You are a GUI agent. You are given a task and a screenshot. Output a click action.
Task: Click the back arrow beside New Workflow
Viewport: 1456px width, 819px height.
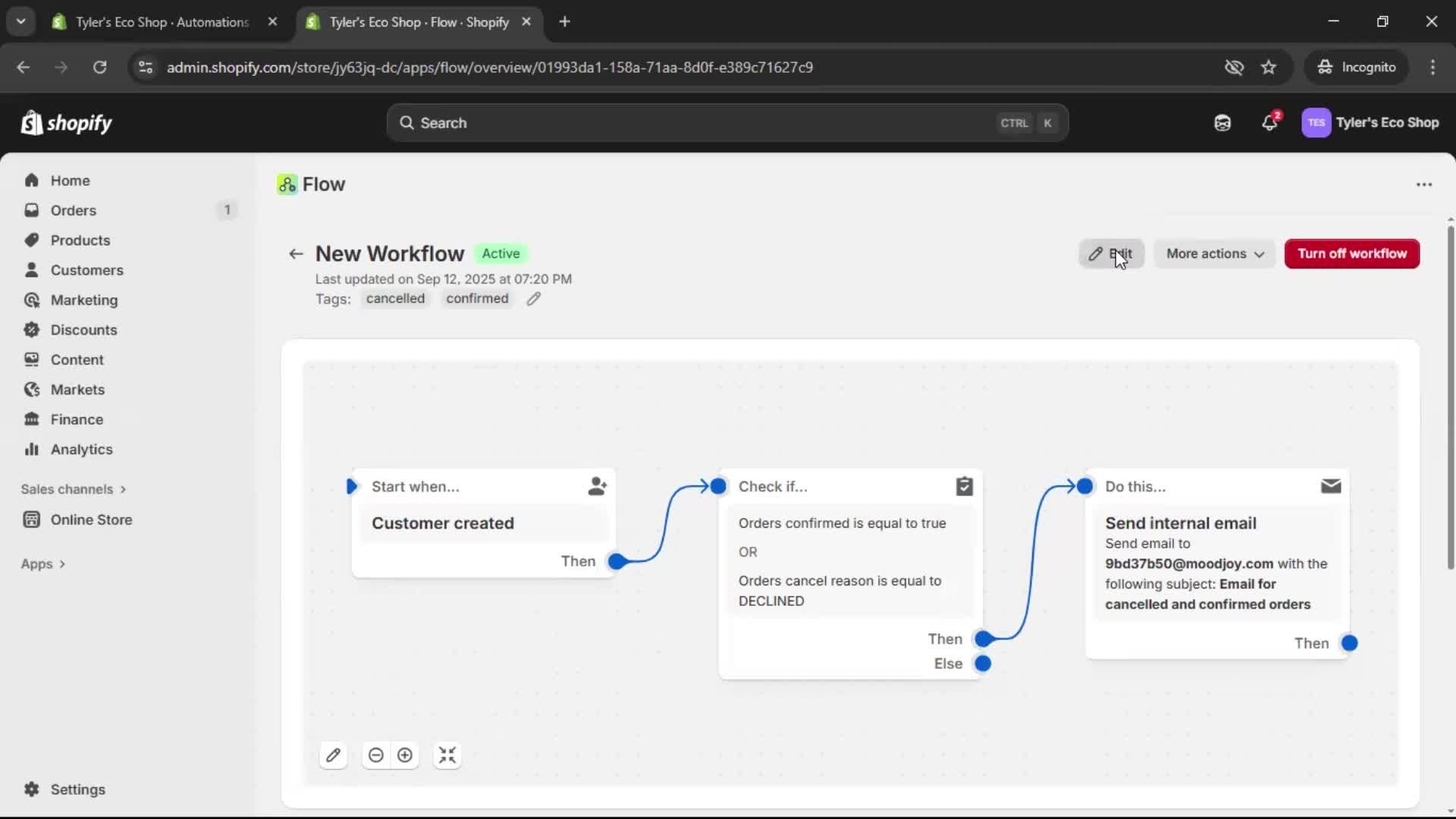[295, 253]
